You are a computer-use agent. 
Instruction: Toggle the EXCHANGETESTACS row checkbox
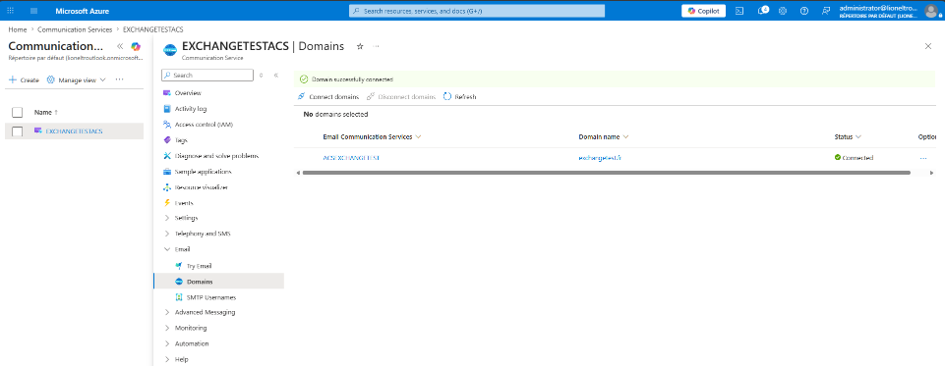coord(17,131)
